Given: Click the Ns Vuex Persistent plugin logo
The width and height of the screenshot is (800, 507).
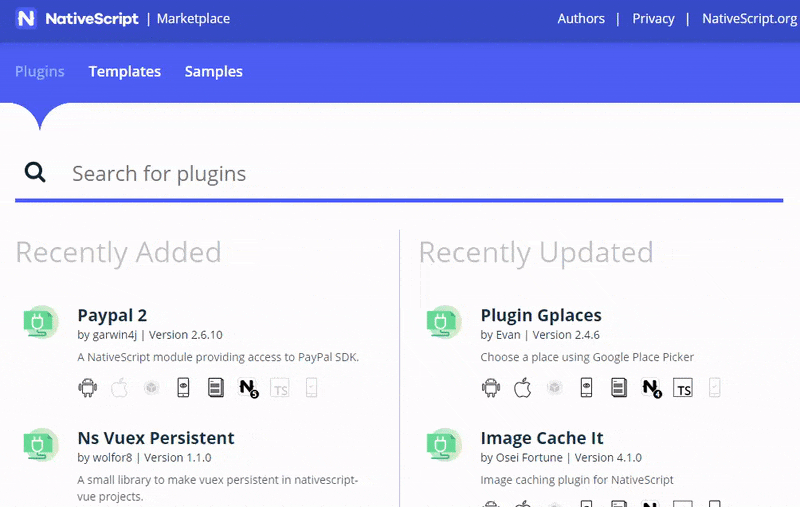Looking at the screenshot, I should [41, 445].
